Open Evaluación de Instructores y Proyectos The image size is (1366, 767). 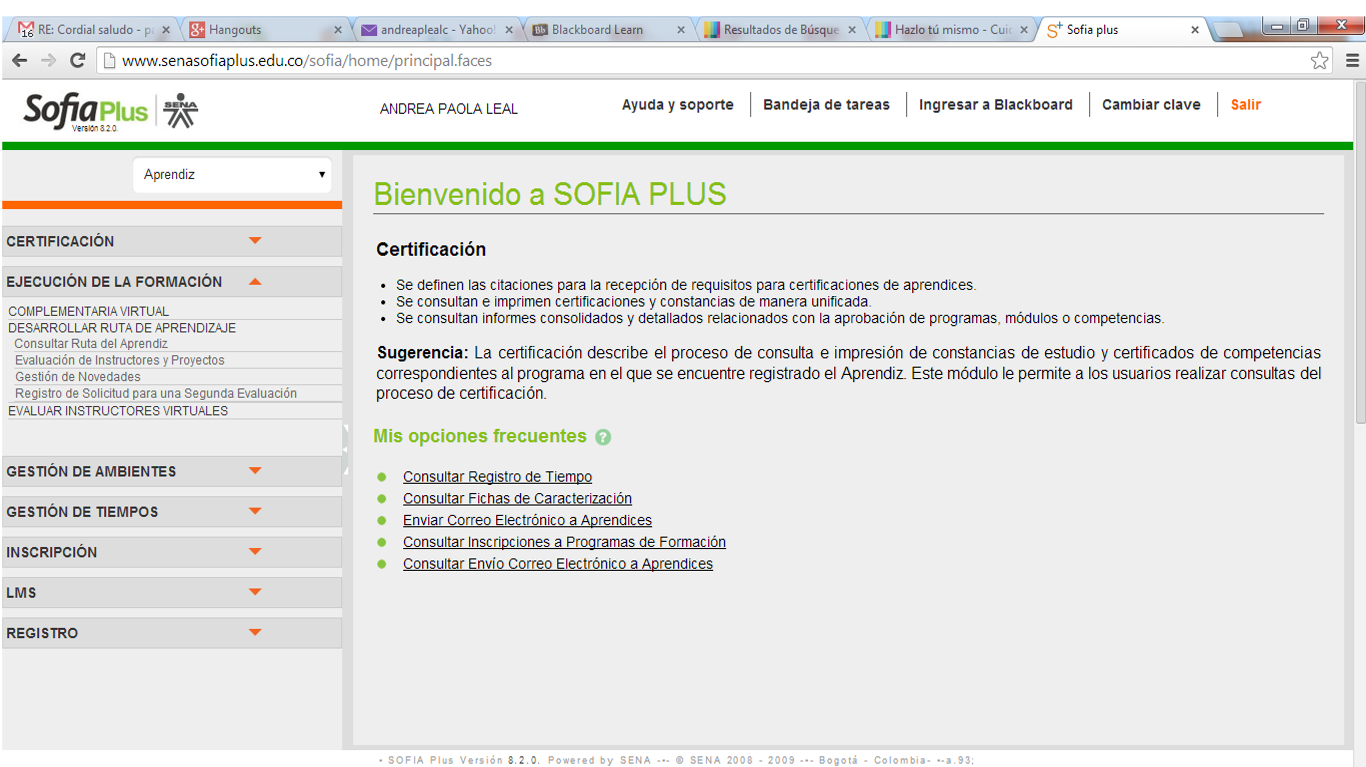click(120, 360)
